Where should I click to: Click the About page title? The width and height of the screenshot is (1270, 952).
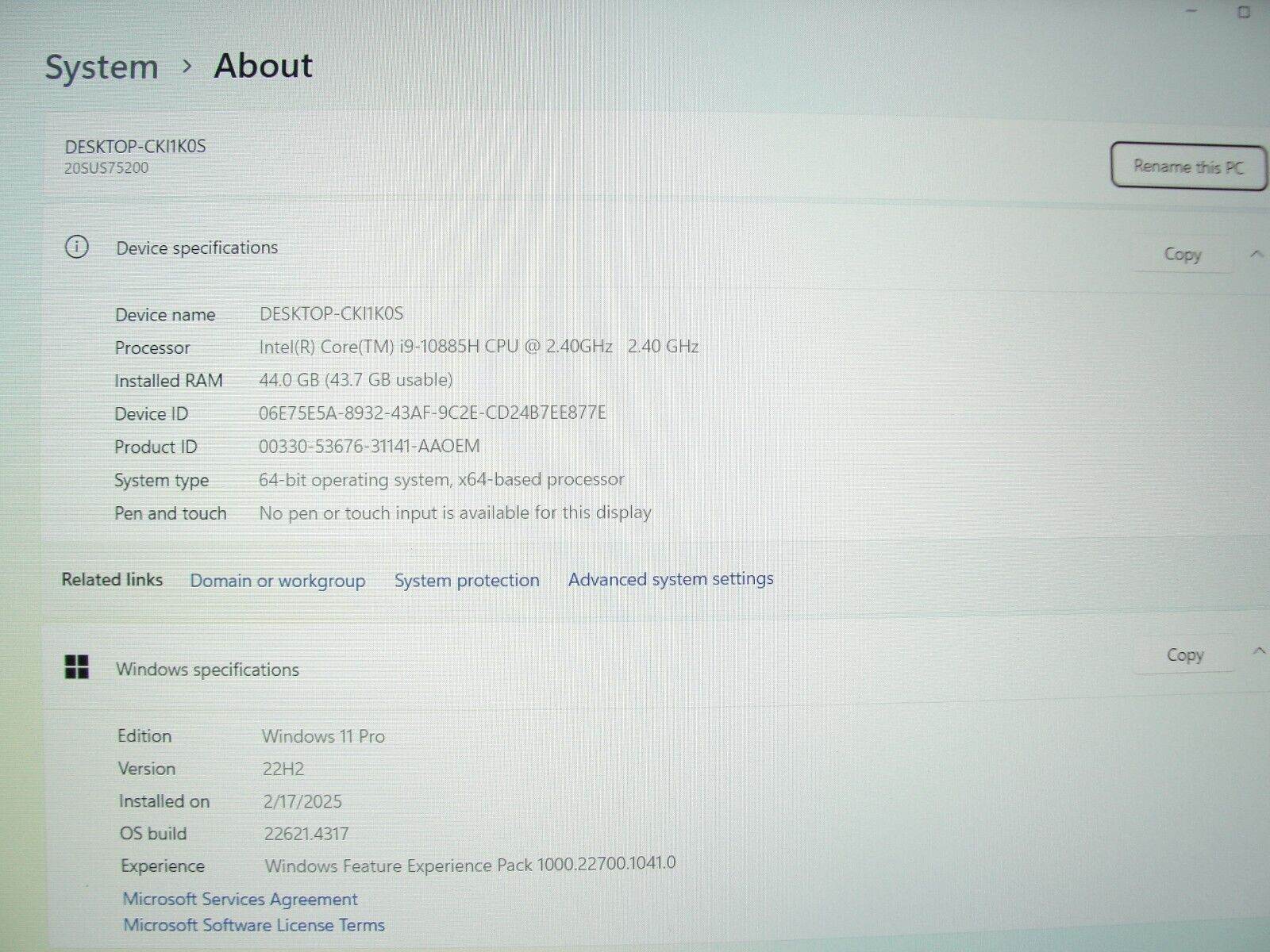(x=263, y=66)
